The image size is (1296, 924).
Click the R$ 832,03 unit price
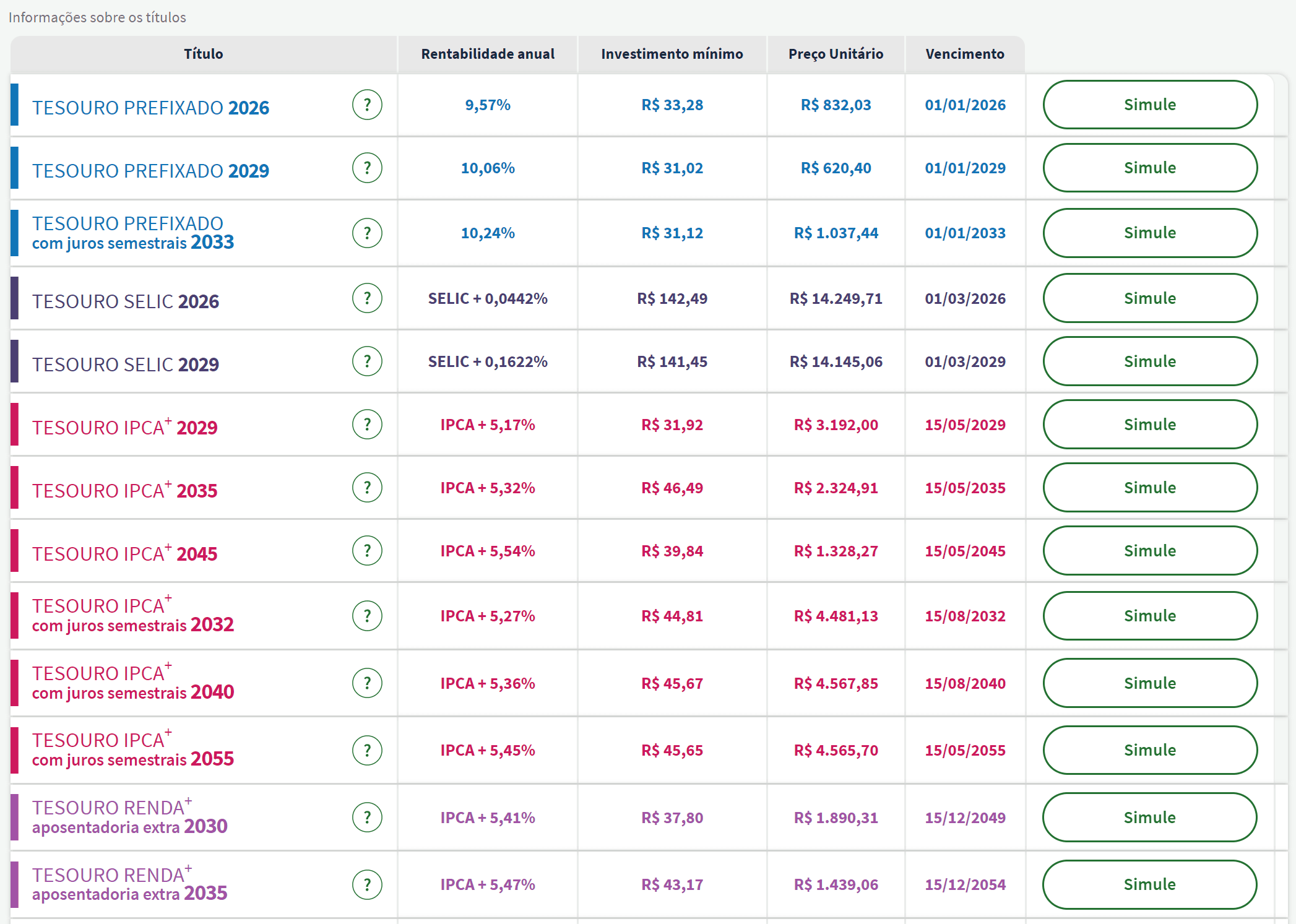coord(836,105)
